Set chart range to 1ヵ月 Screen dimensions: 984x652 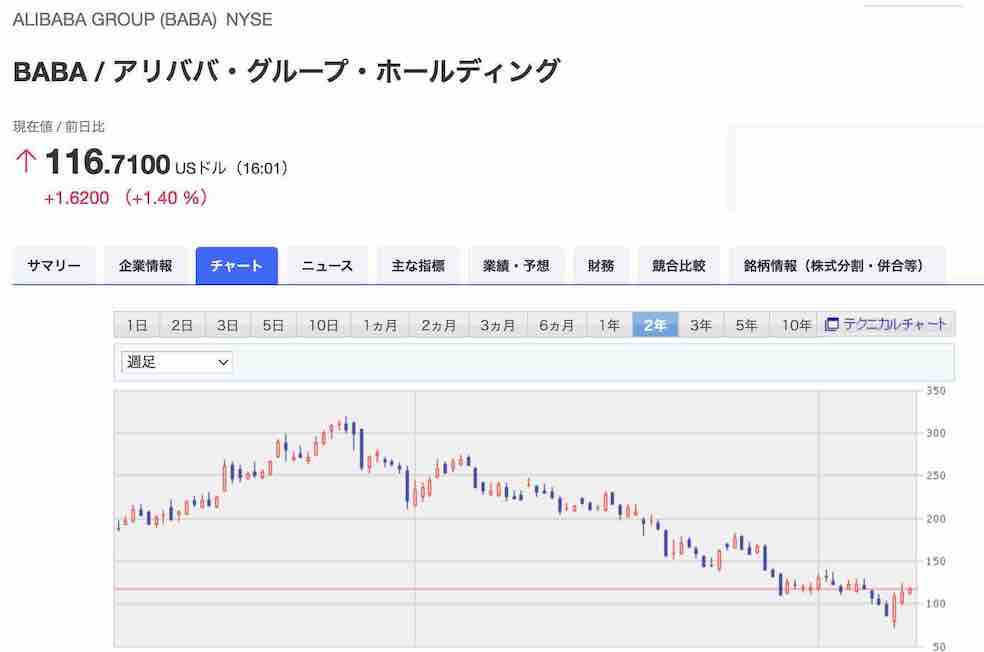(380, 325)
